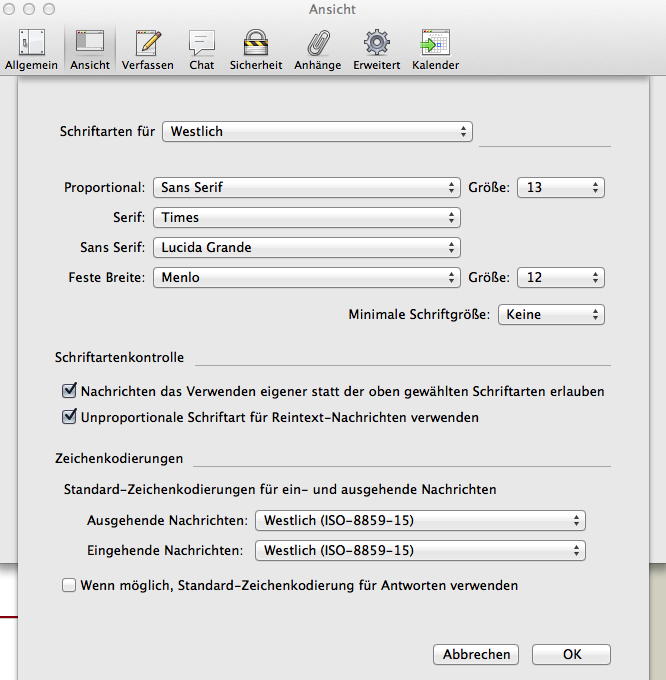
Task: Open the Ausgehende Nachrichten encoding dropdown
Action: click(x=420, y=520)
